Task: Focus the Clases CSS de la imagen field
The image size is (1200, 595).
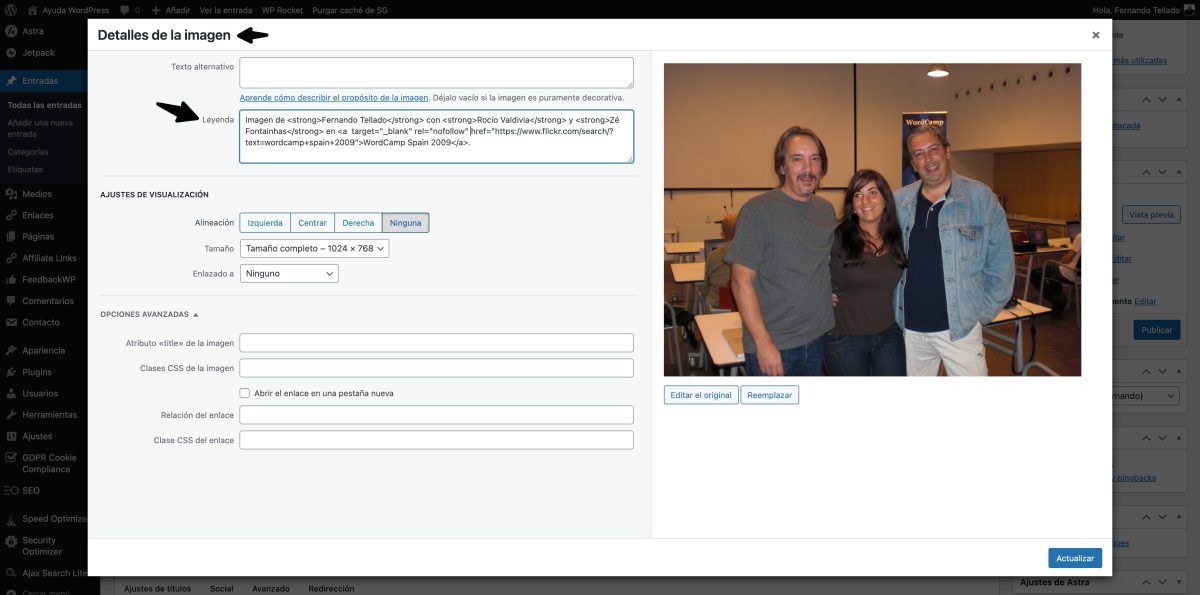Action: click(437, 368)
